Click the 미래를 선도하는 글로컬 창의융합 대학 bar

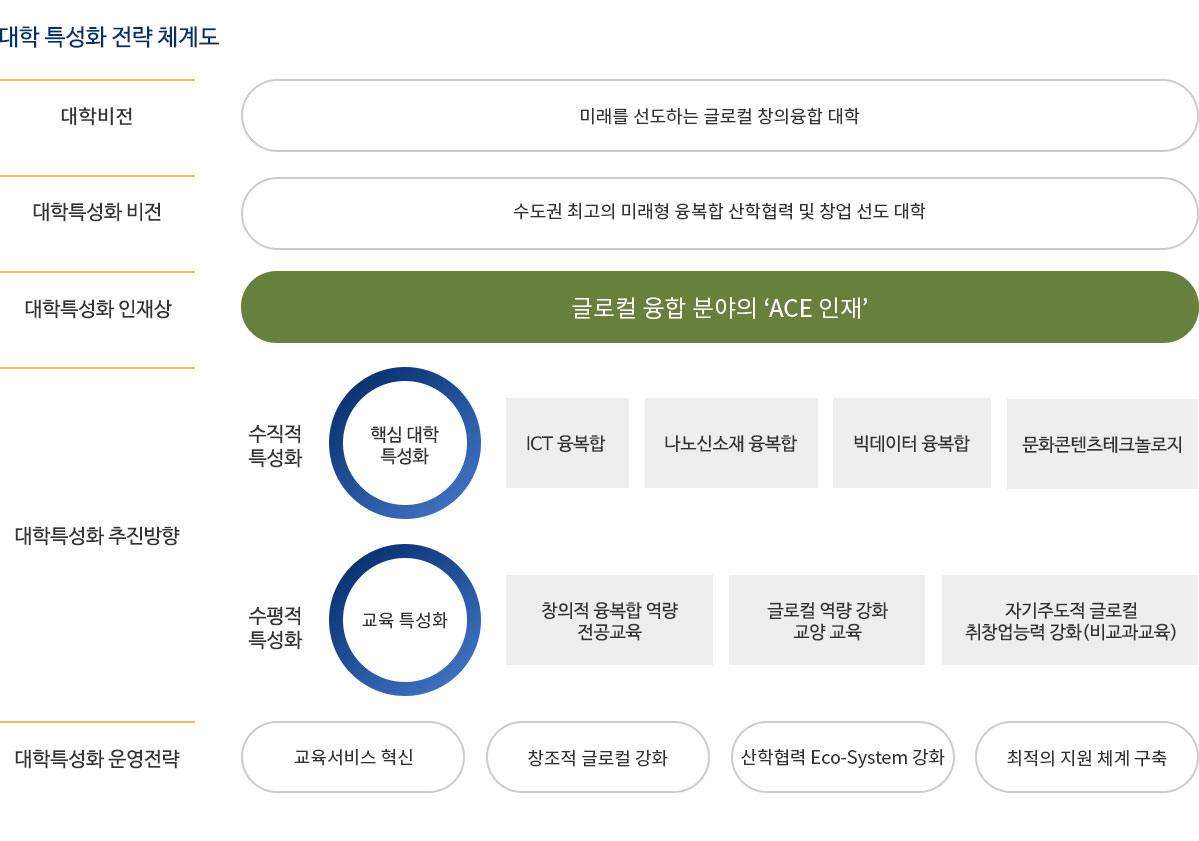coord(719,116)
